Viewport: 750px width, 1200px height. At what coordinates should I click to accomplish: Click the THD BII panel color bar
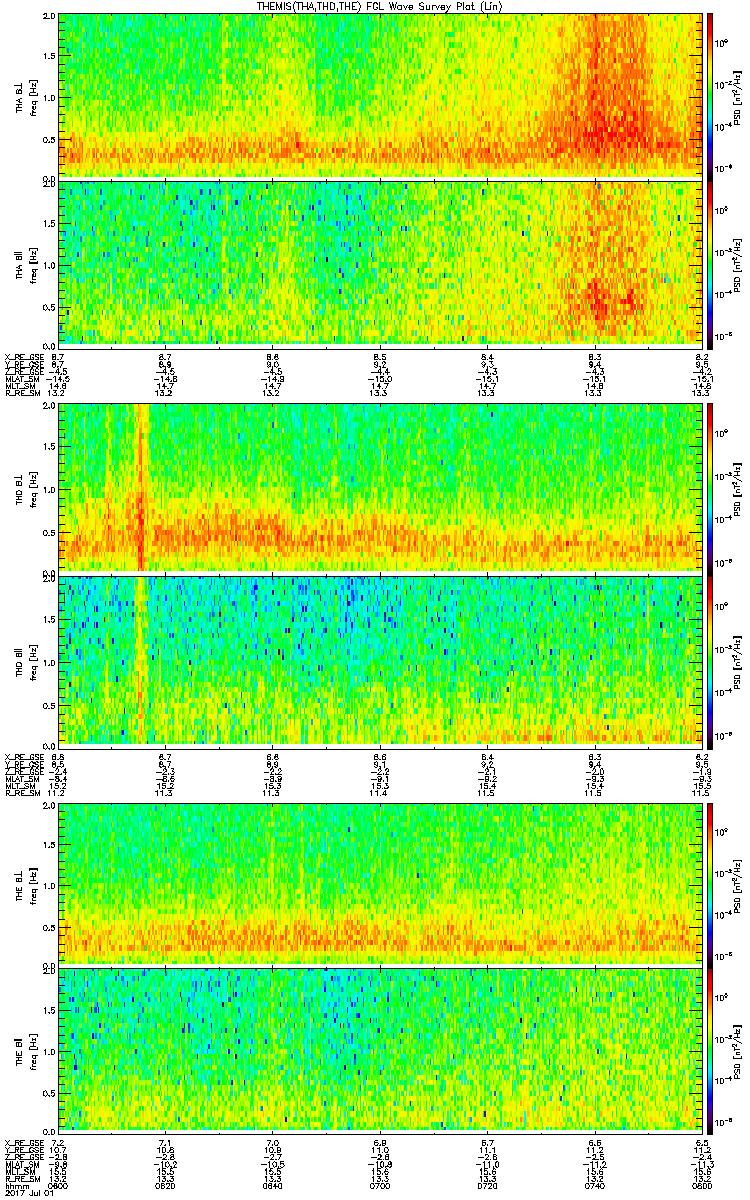click(x=711, y=659)
